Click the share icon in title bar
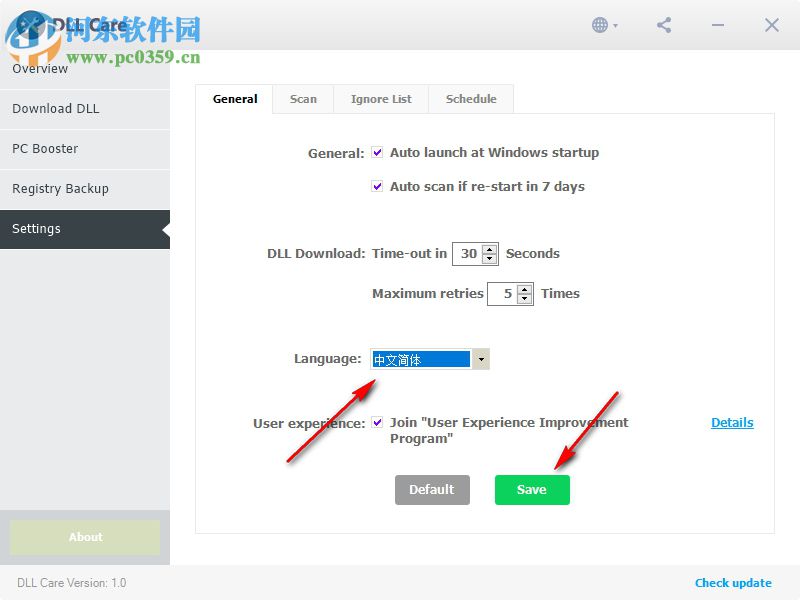Screen dimensions: 800x600 coord(663,25)
